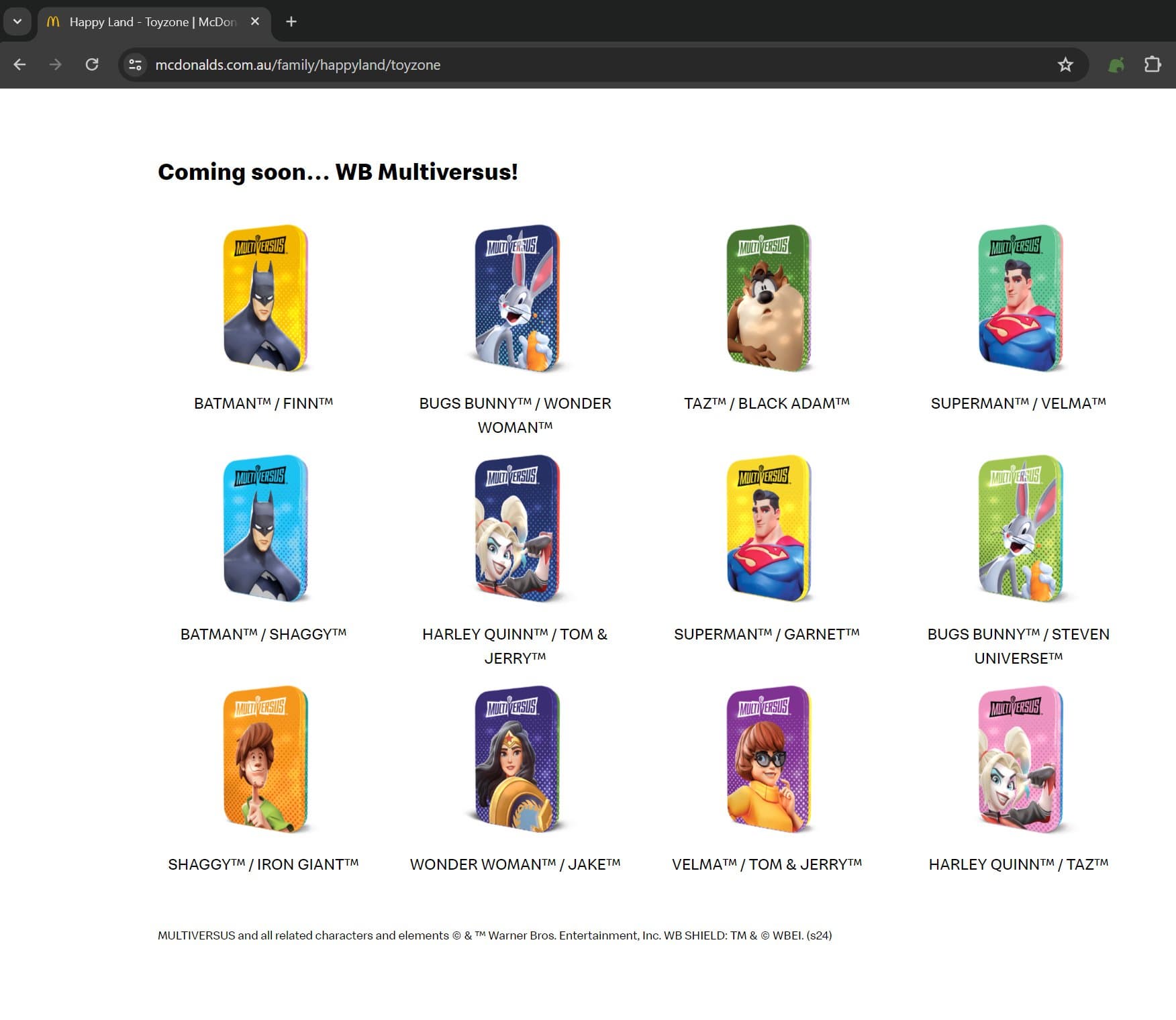The image size is (1176, 1020).
Task: Open the site information icon in address bar
Action: (135, 64)
